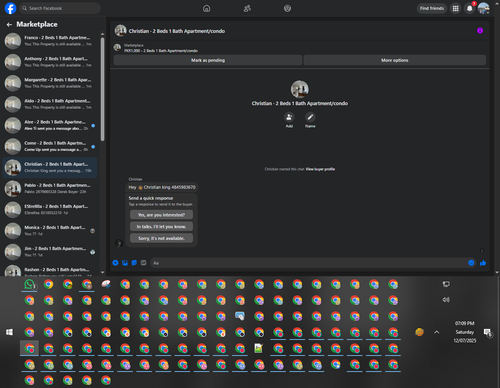Send 'Yes, are you interested?' quick response

coord(161,215)
